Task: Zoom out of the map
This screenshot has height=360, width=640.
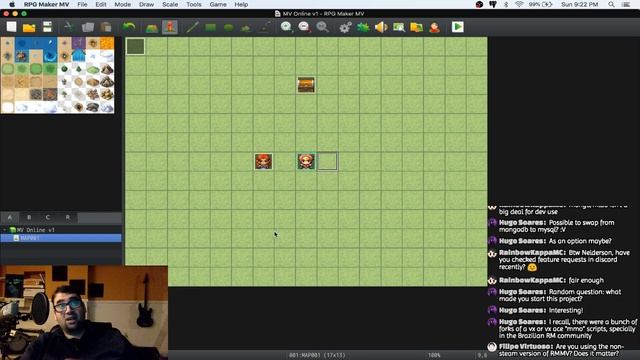Action: coord(304,27)
